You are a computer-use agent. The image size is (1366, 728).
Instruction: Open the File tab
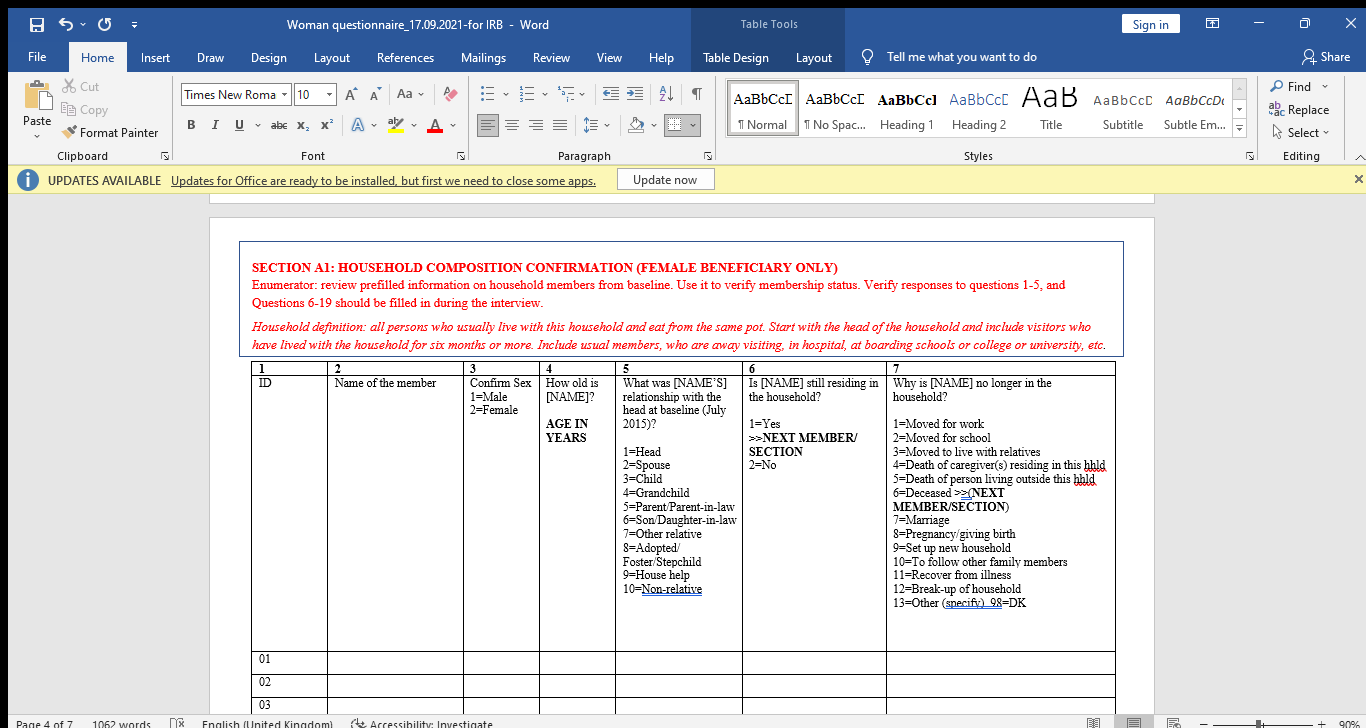[38, 57]
